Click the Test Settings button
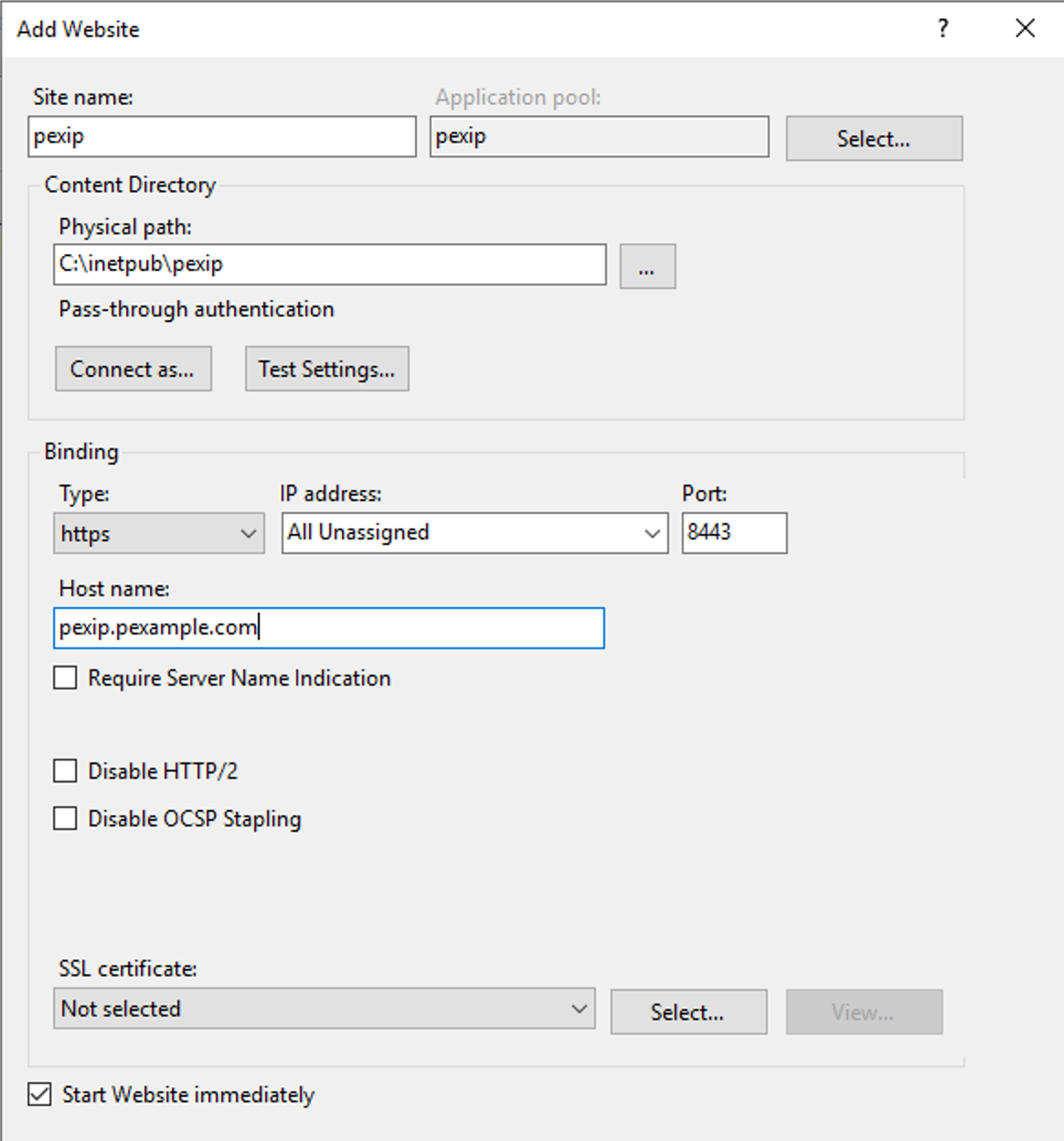This screenshot has height=1141, width=1064. (326, 369)
